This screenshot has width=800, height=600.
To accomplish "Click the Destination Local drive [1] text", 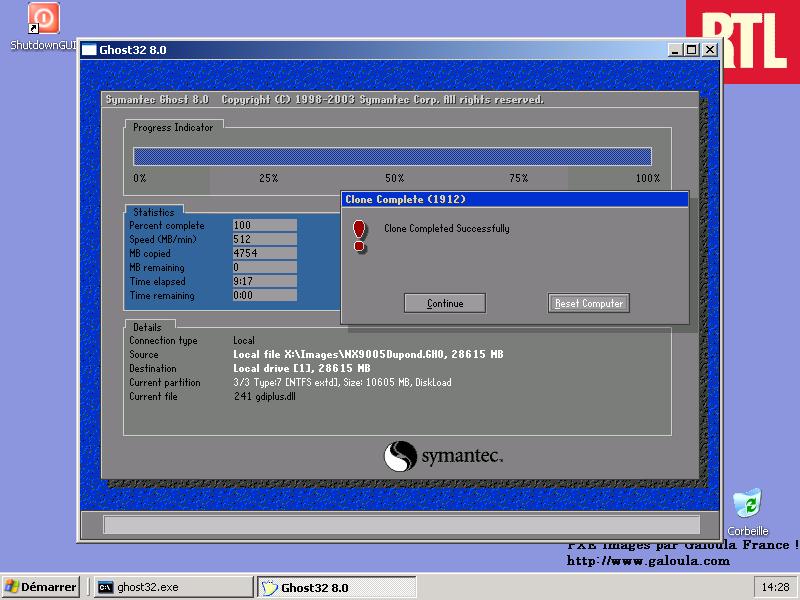I will pyautogui.click(x=302, y=368).
